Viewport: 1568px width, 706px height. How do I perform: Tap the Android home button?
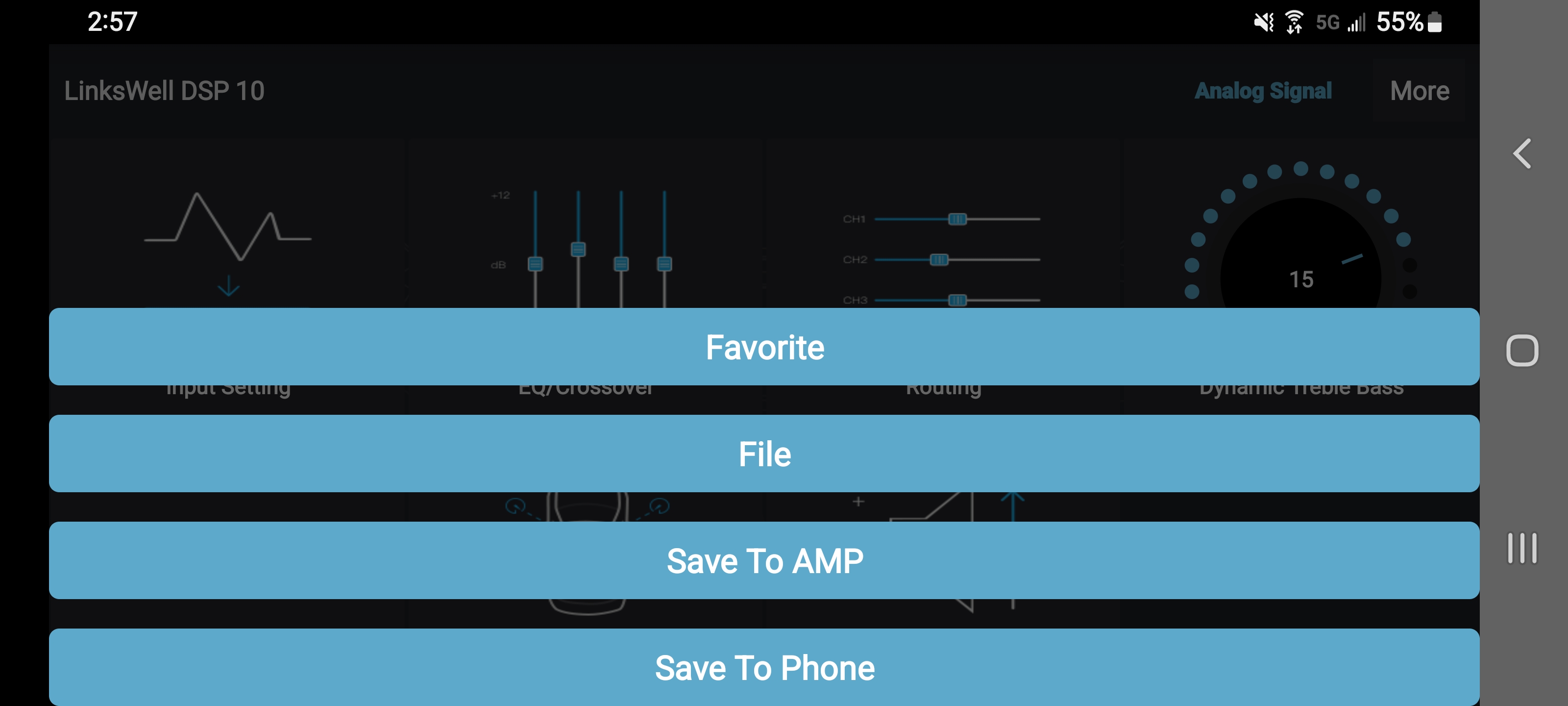pyautogui.click(x=1522, y=351)
